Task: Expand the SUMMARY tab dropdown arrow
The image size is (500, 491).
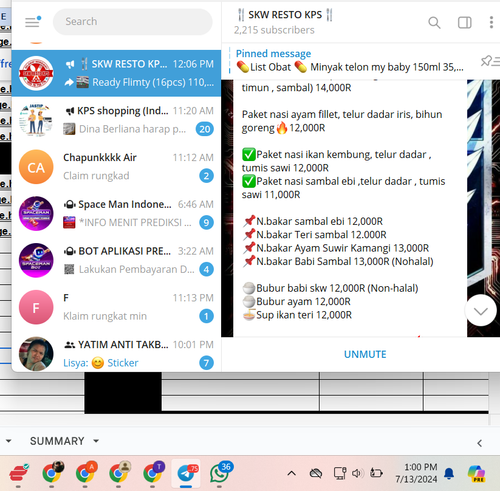Action: point(96,441)
